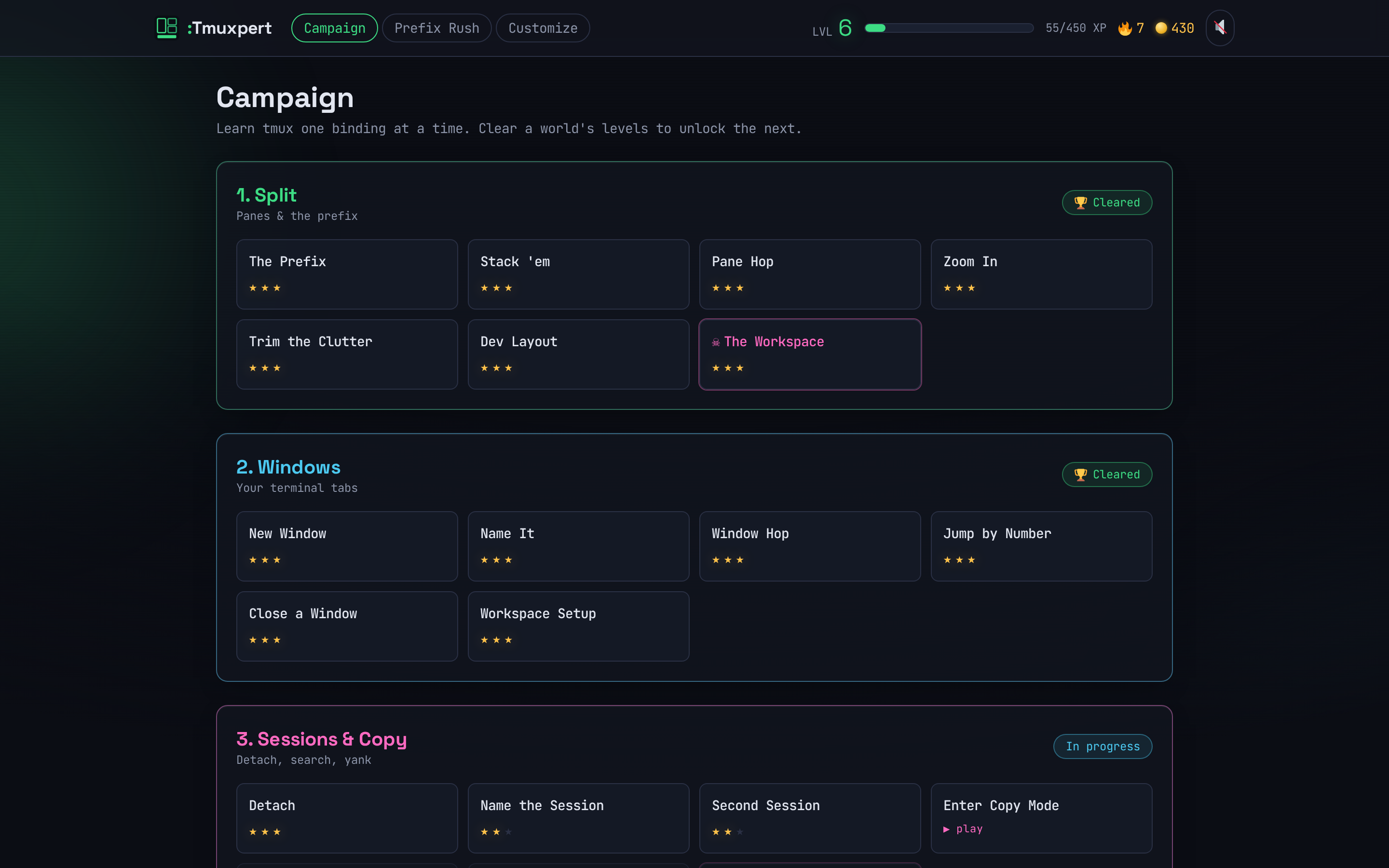Toggle the sound mute button

(x=1220, y=27)
